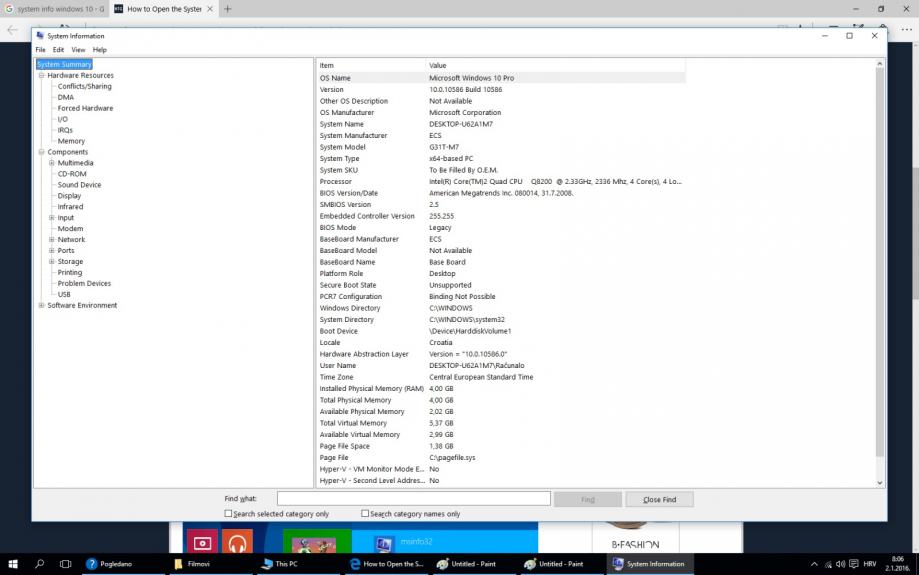
Task: Select DMA tree item
Action: 66,97
